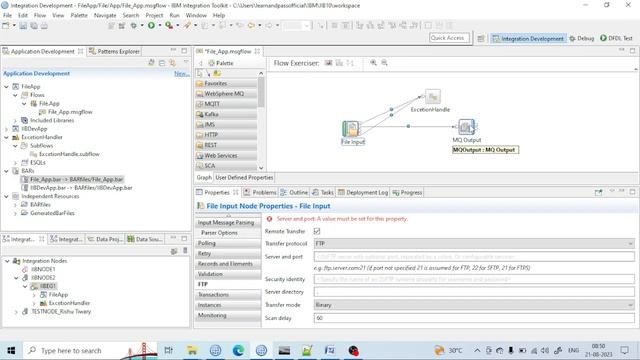Click the Server and port input field
640x360 pixels.
pyautogui.click(x=474, y=257)
